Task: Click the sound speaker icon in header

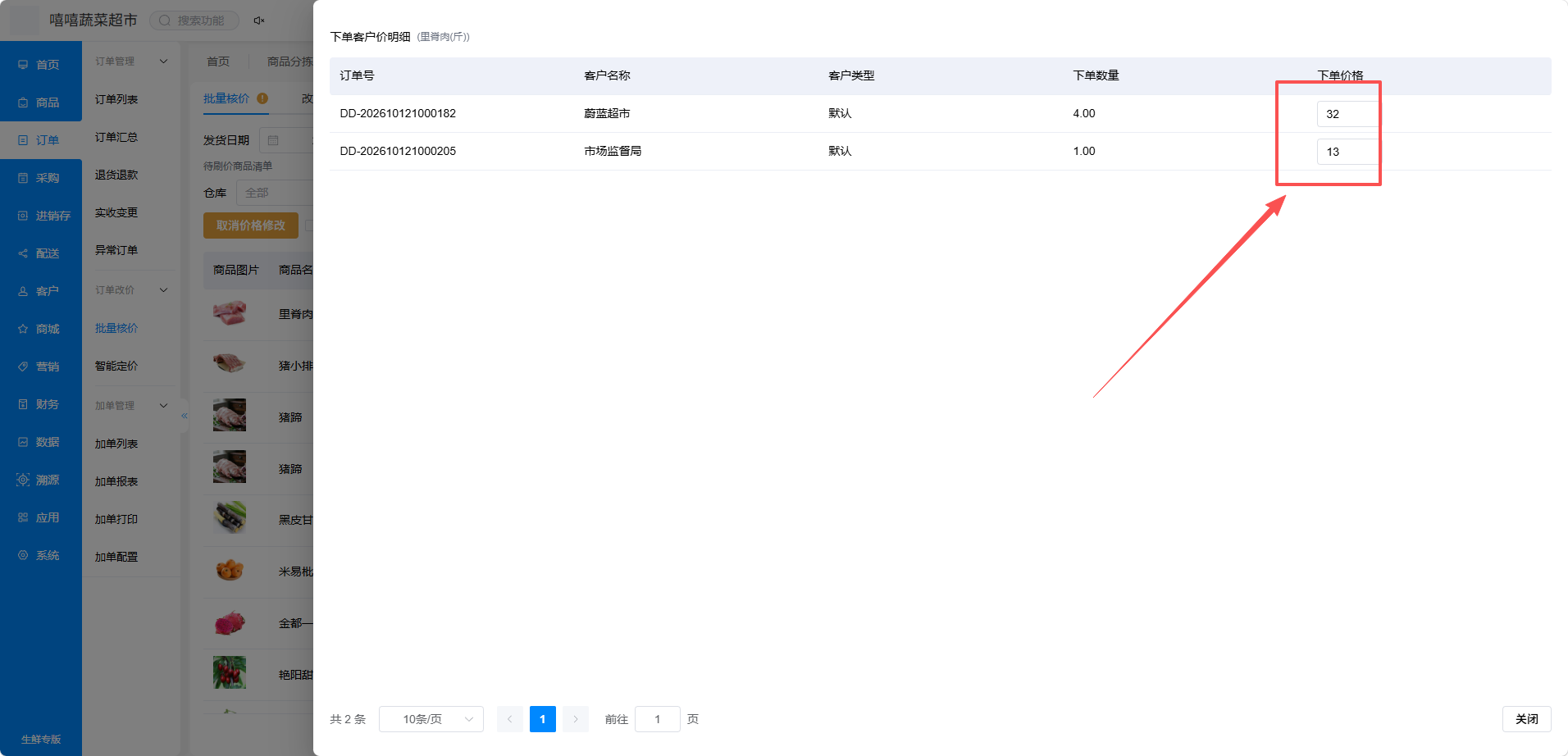Action: (x=259, y=20)
